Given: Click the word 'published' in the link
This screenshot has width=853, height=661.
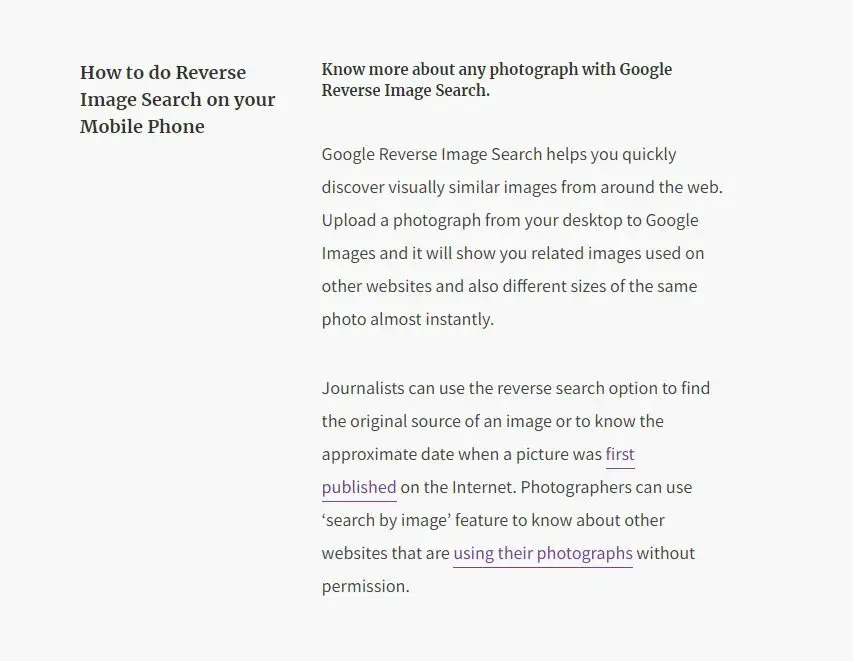Looking at the screenshot, I should click(x=359, y=487).
